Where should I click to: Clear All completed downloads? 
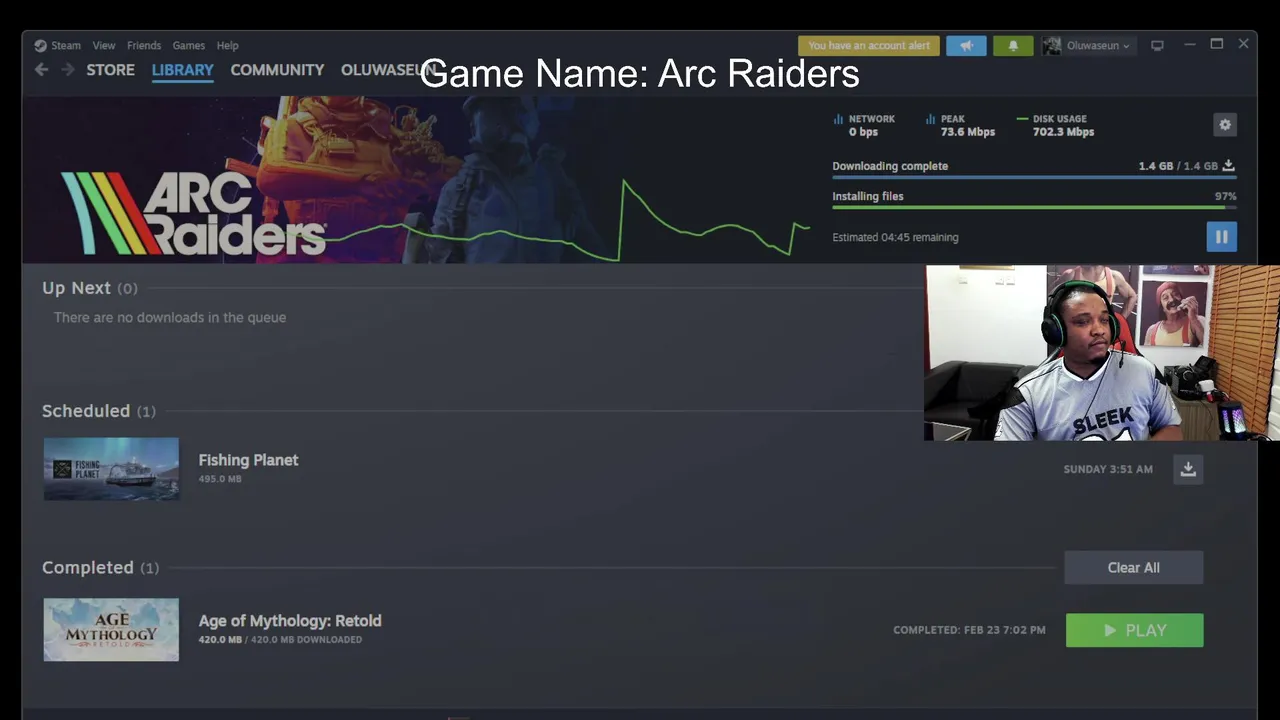pos(1134,567)
